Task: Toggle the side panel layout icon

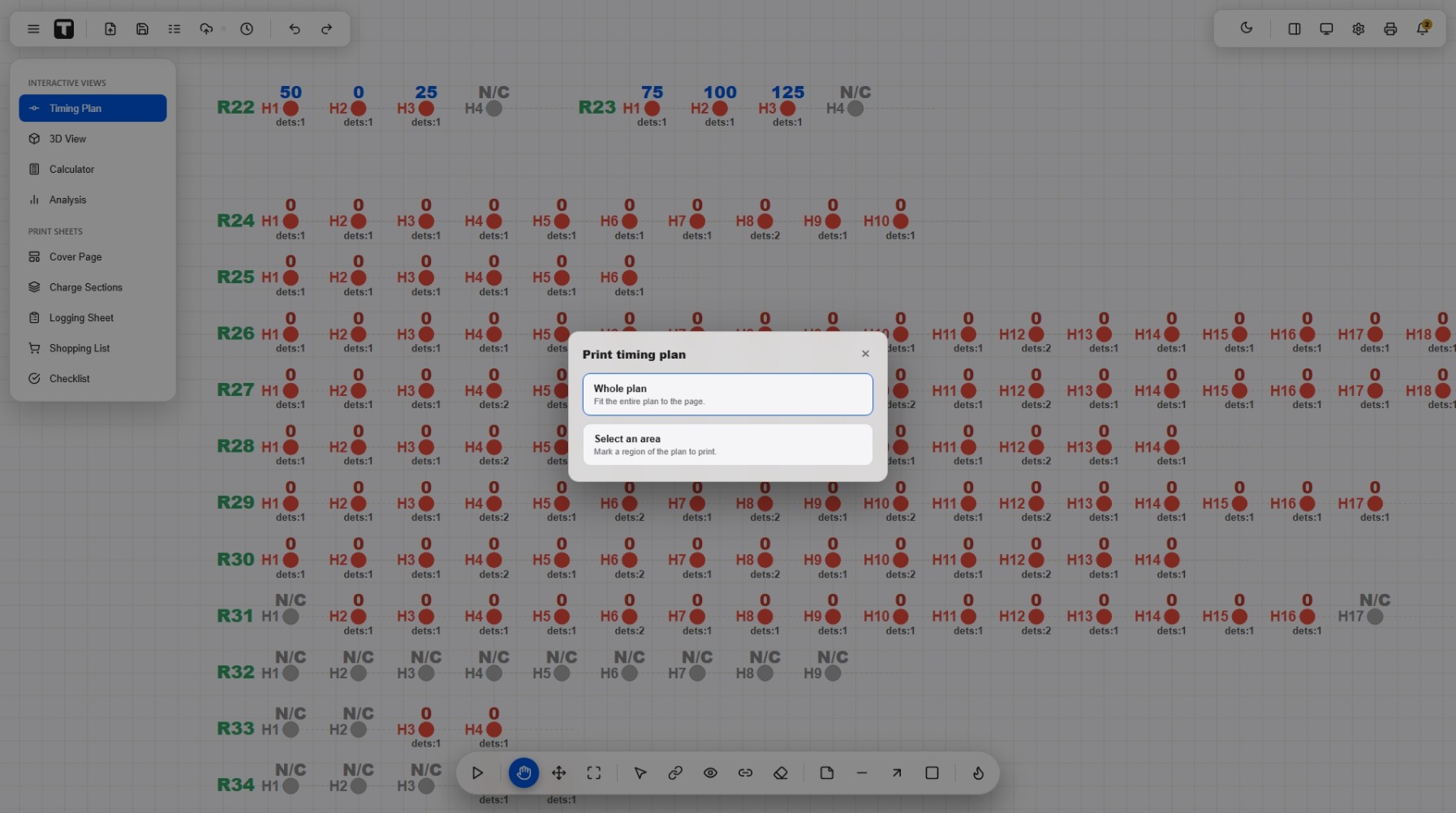Action: (x=1294, y=29)
